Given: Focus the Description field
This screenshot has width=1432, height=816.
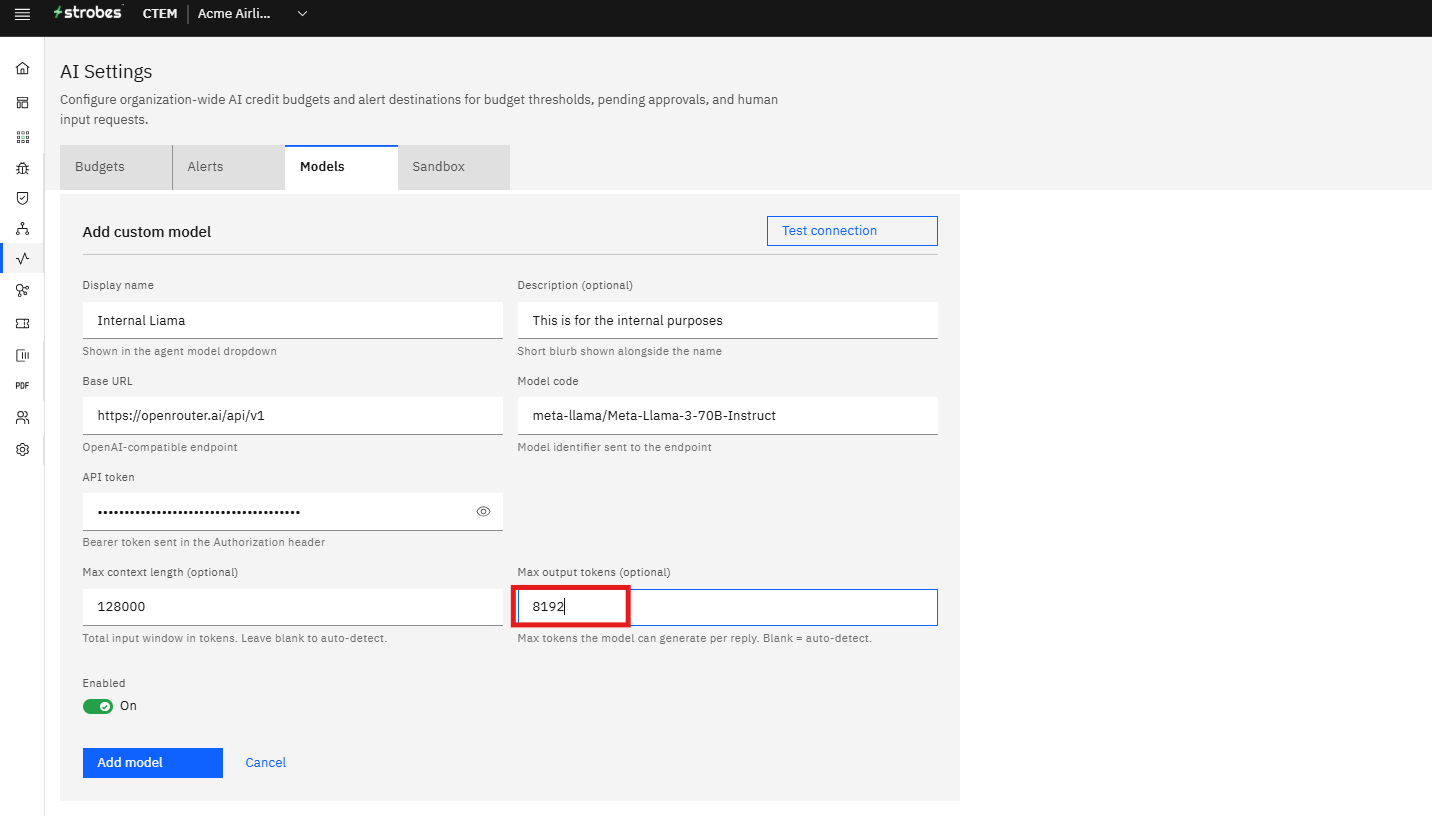Looking at the screenshot, I should (728, 320).
